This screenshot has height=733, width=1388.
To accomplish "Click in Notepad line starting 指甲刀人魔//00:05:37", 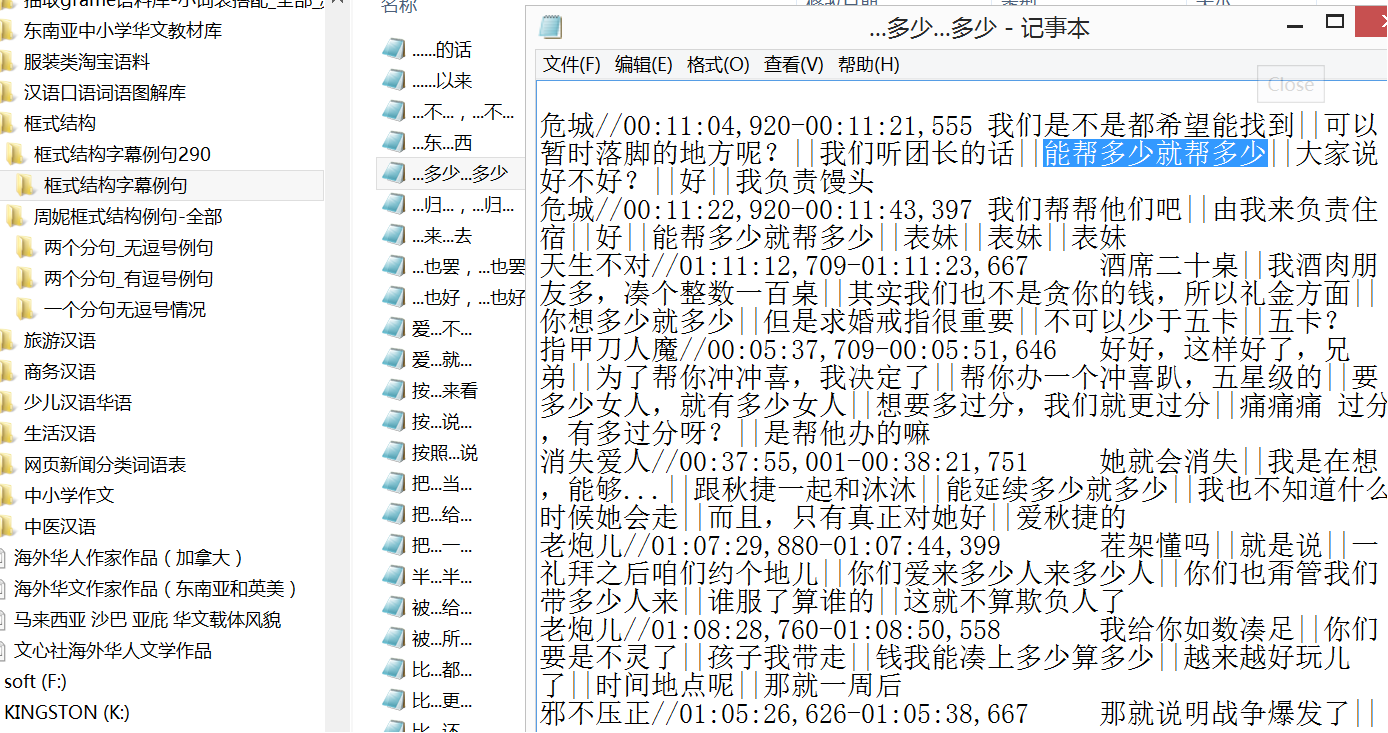I will 945,350.
